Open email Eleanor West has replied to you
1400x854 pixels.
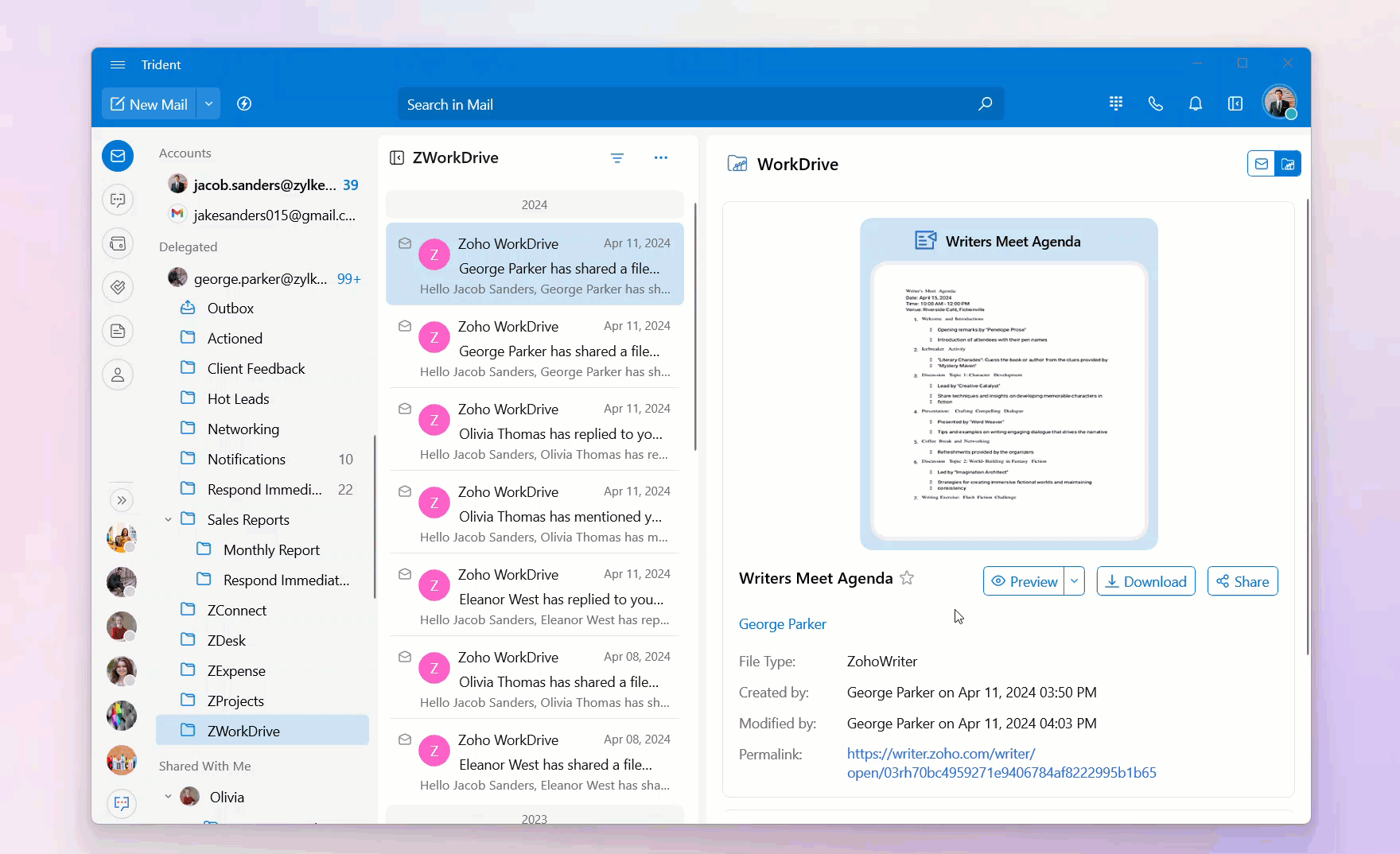point(535,596)
